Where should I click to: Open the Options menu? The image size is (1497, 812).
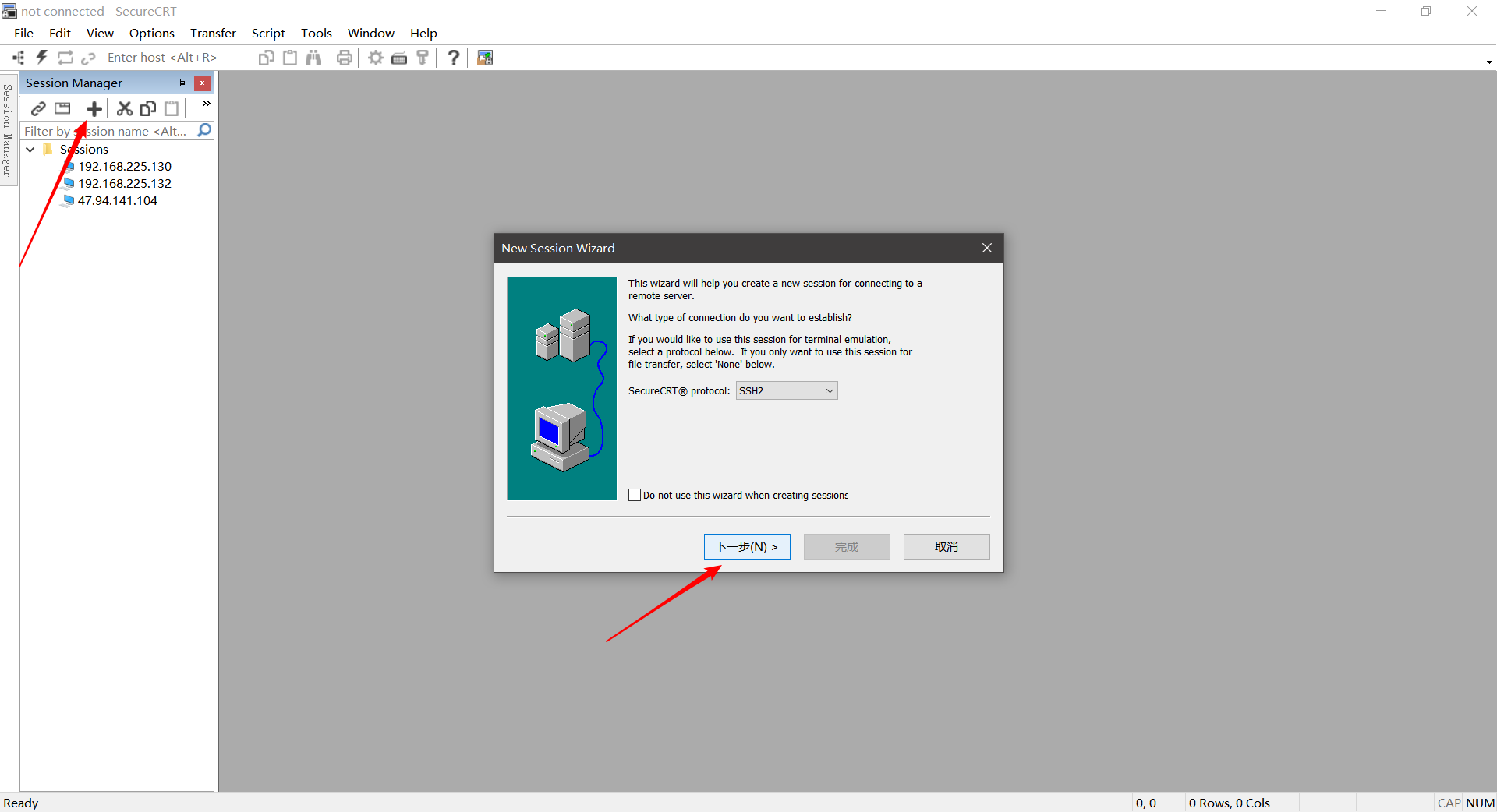click(x=152, y=33)
